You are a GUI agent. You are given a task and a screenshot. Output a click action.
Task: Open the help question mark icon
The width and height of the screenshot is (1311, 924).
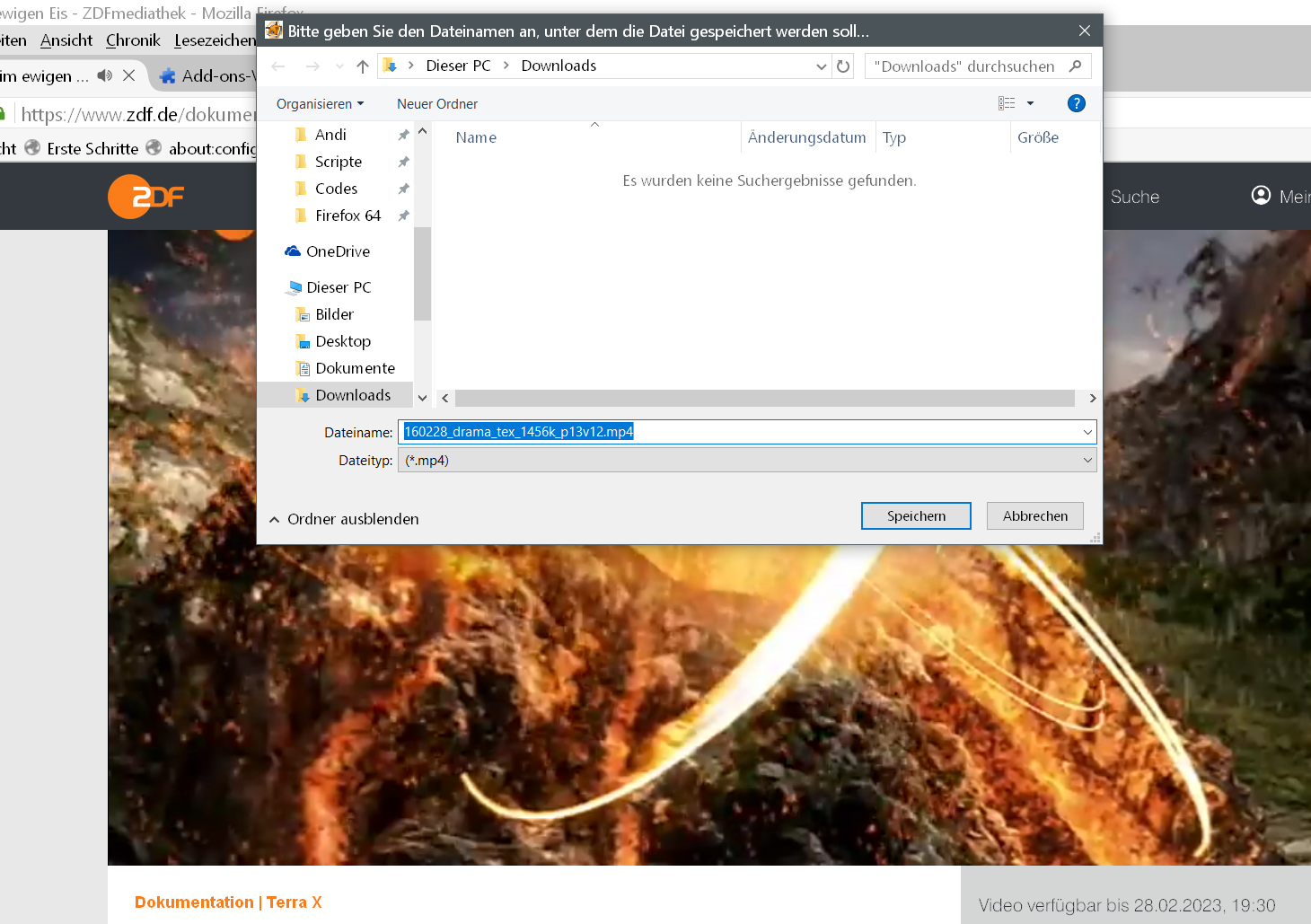click(1076, 103)
